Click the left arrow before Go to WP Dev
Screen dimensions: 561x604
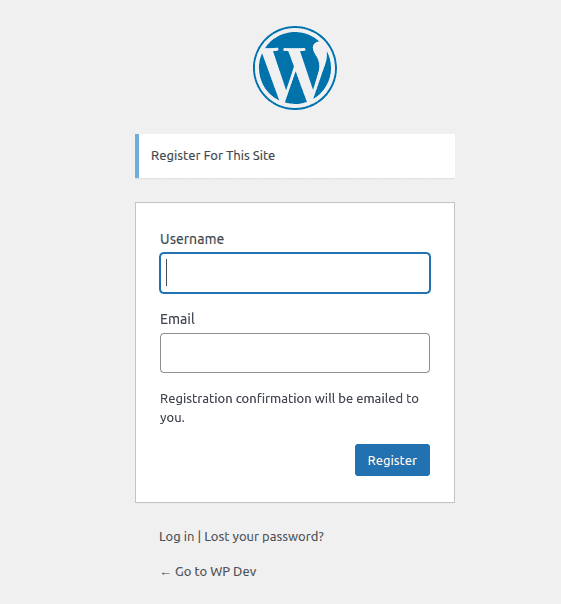(x=165, y=573)
